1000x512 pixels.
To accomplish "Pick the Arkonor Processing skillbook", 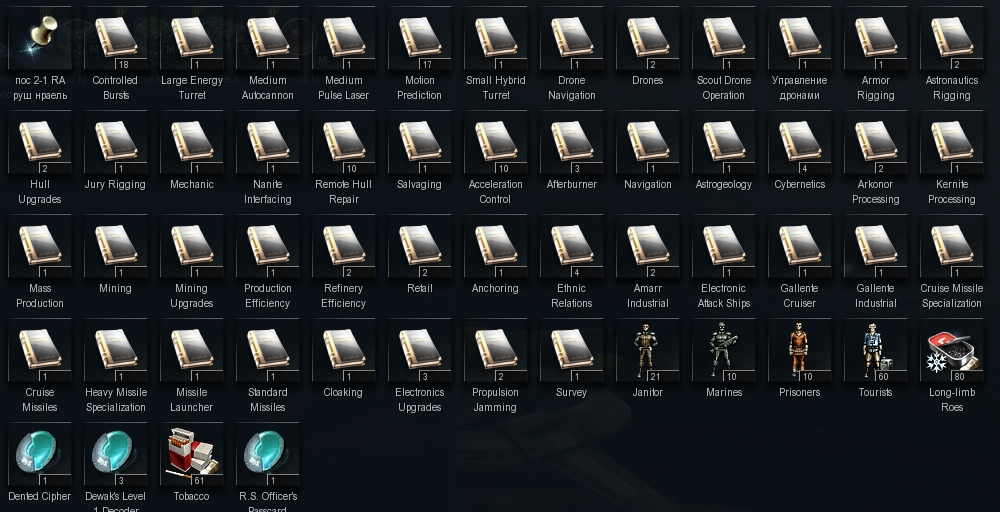I will (876, 142).
